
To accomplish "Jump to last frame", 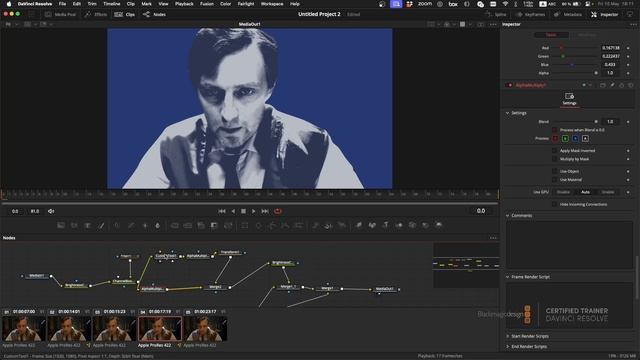I will tap(265, 211).
